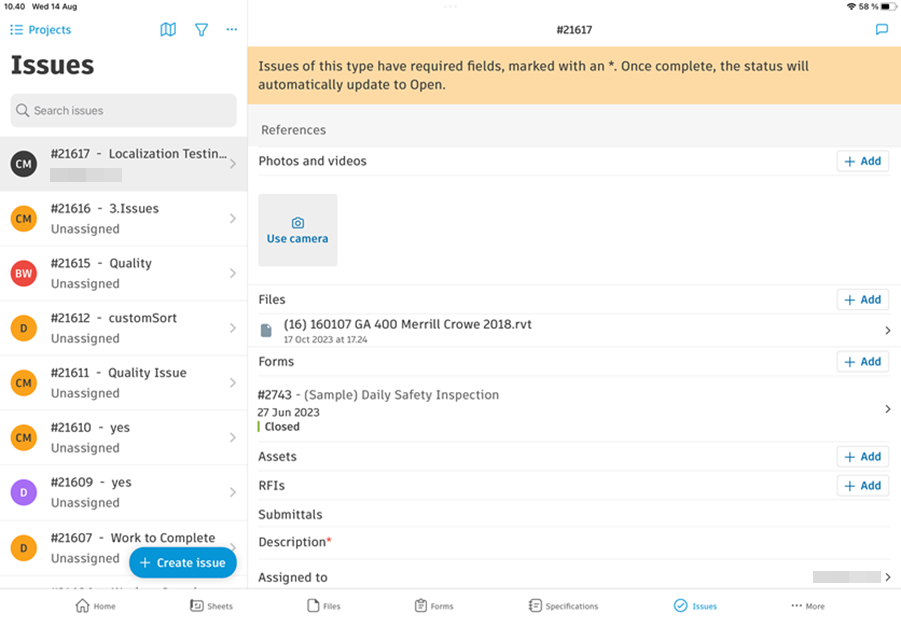Image resolution: width=901 pixels, height=627 pixels.
Task: Select issue #21612 - customSort
Action: (x=124, y=328)
